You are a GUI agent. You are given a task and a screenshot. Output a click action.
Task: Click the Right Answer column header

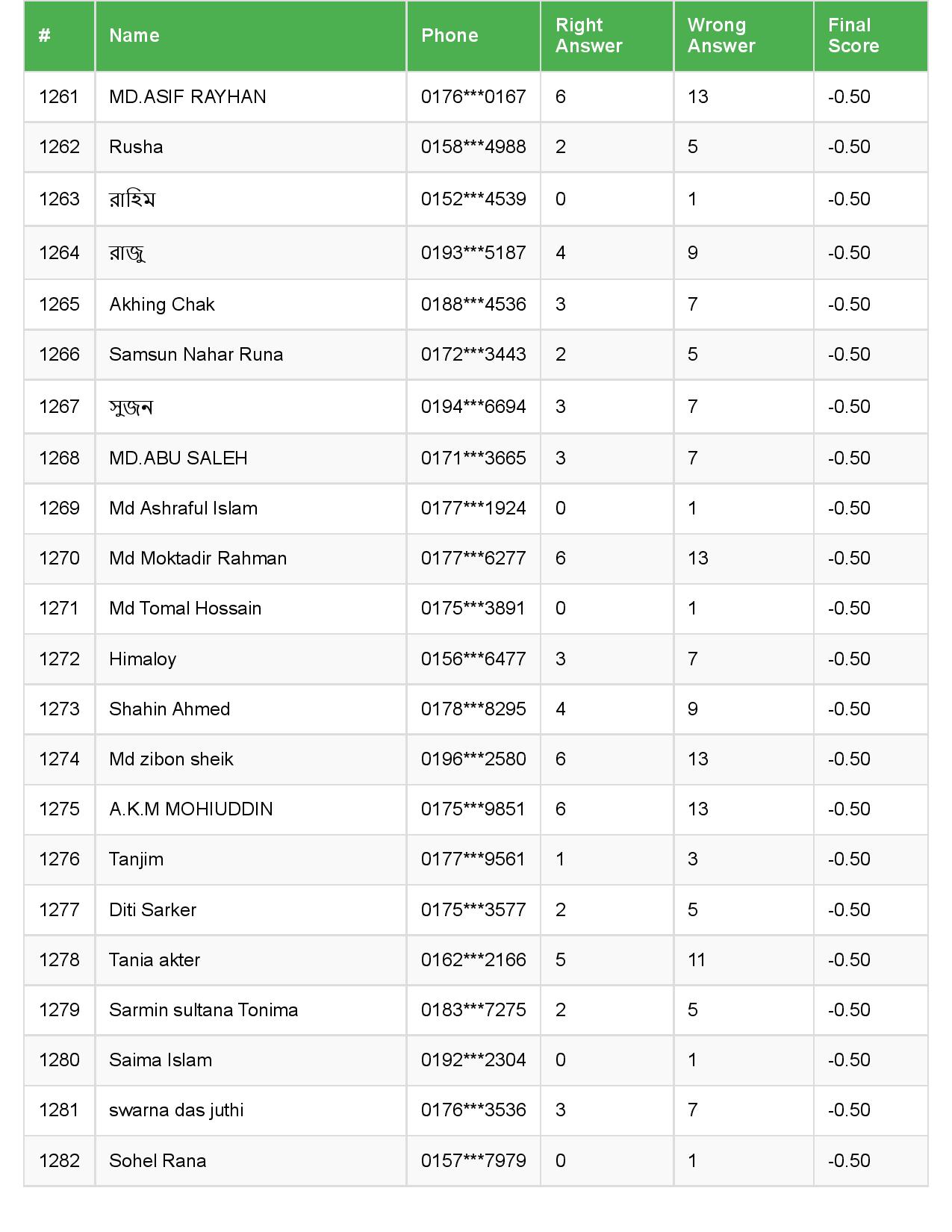[588, 36]
